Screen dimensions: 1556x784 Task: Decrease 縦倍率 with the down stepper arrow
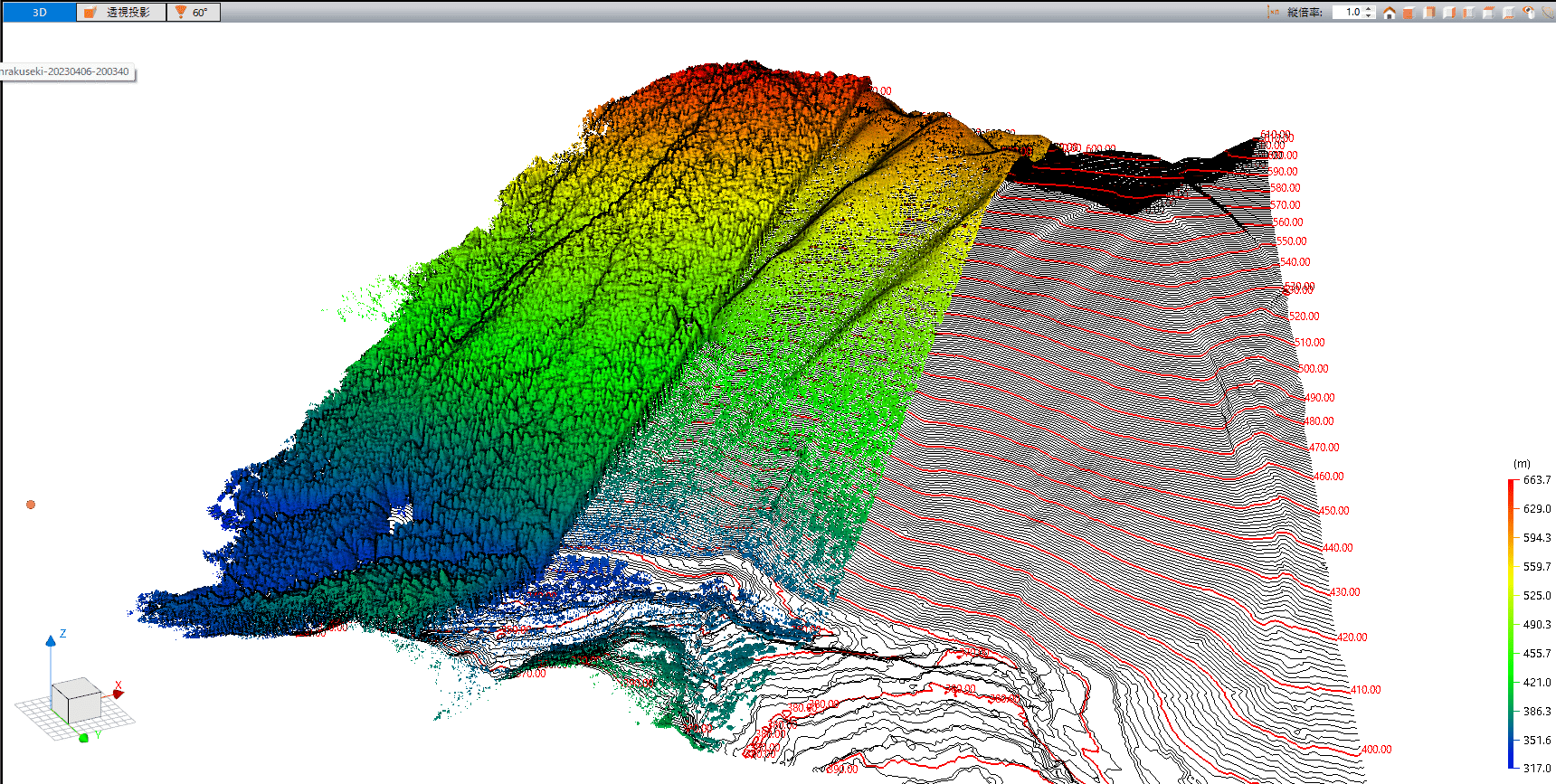1369,15
